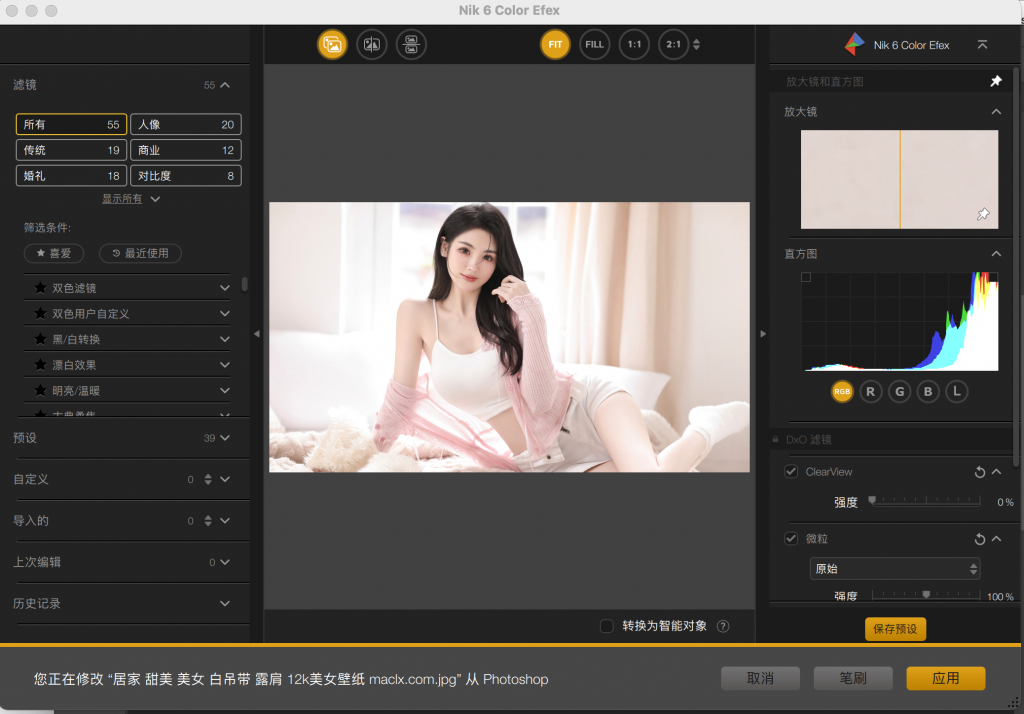
Task: Select the side-by-side comparison view icon
Action: (410, 44)
